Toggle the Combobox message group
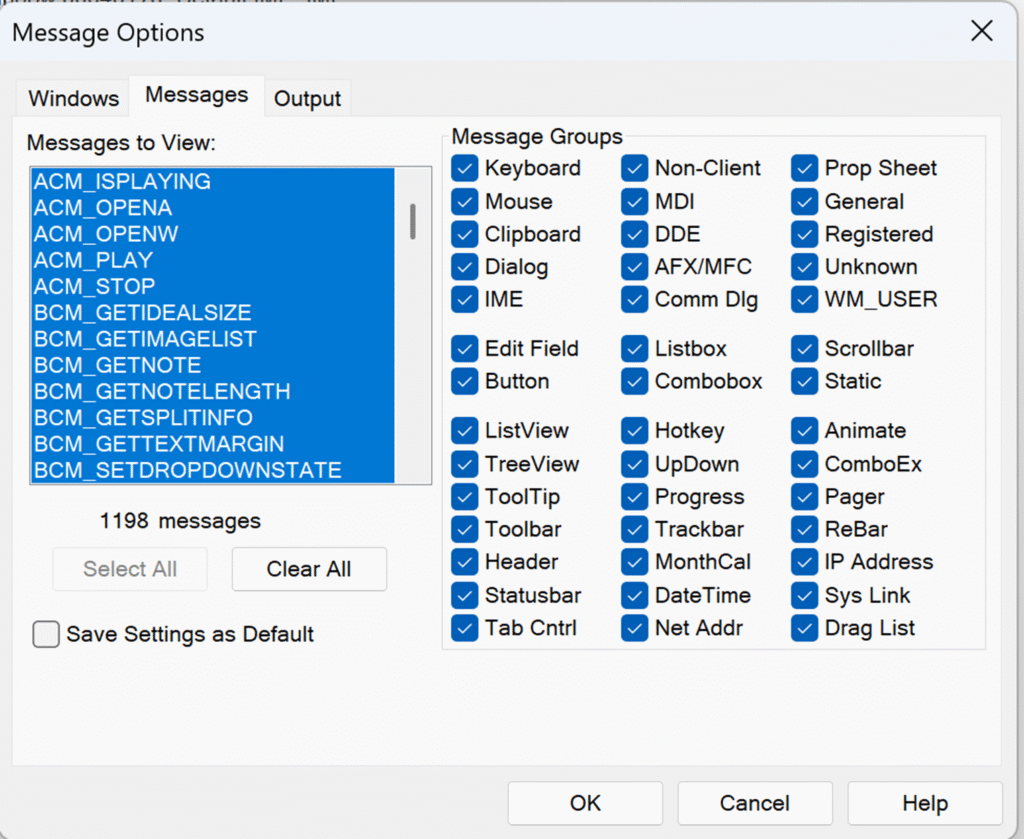Image resolution: width=1024 pixels, height=839 pixels. (x=634, y=381)
